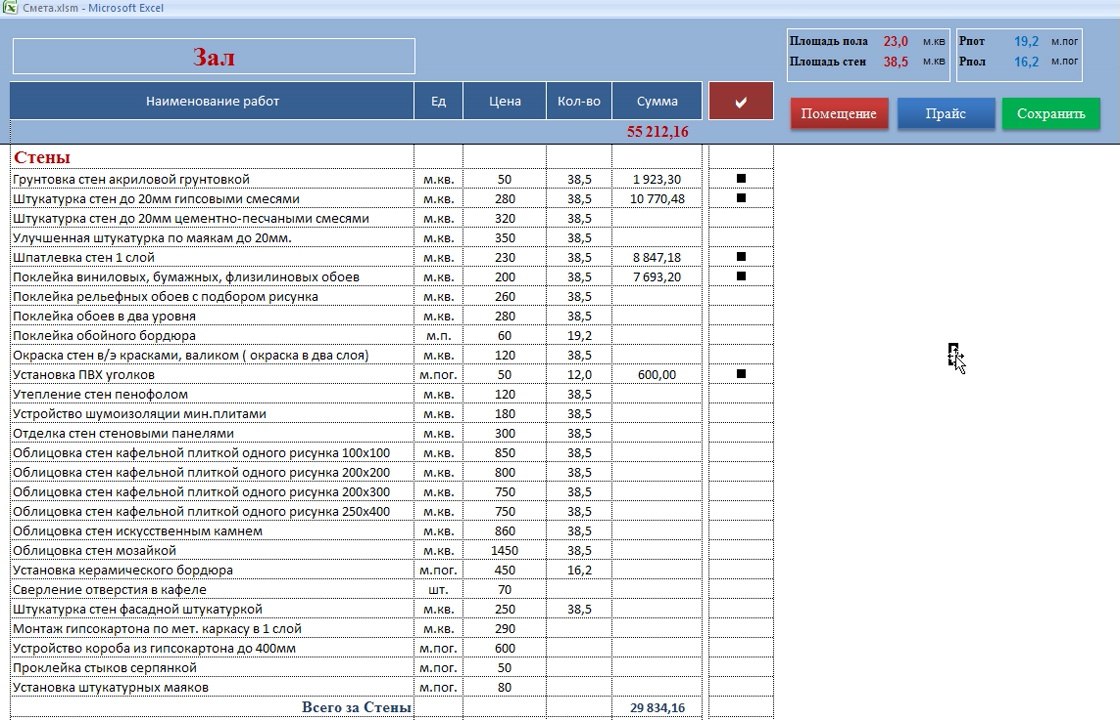Click the red checkmark header button
The width and height of the screenshot is (1120, 720).
click(741, 101)
